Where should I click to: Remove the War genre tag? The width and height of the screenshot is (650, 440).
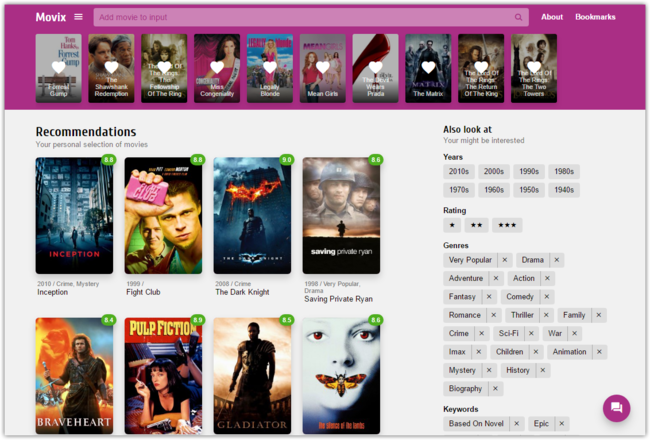575,333
